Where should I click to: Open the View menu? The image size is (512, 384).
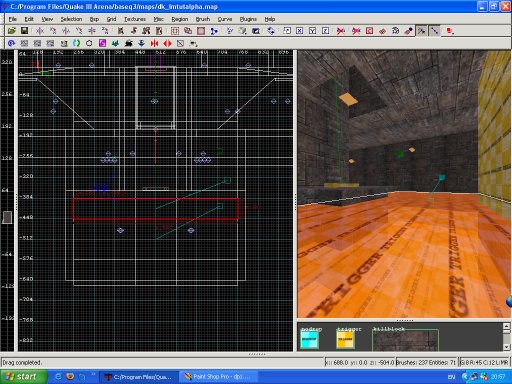(47, 19)
